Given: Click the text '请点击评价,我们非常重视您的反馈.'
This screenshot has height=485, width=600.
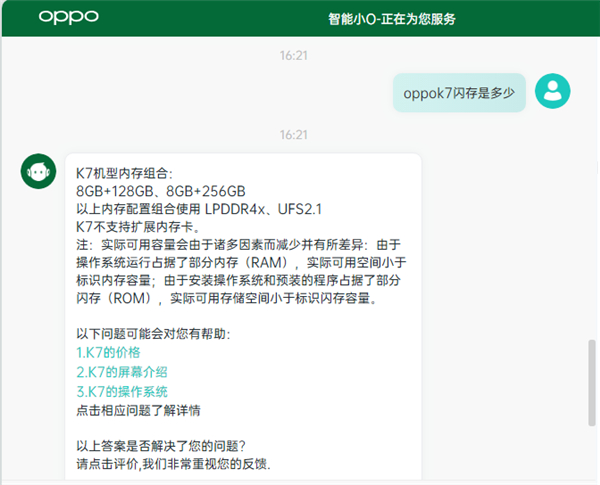Looking at the screenshot, I should [x=173, y=464].
